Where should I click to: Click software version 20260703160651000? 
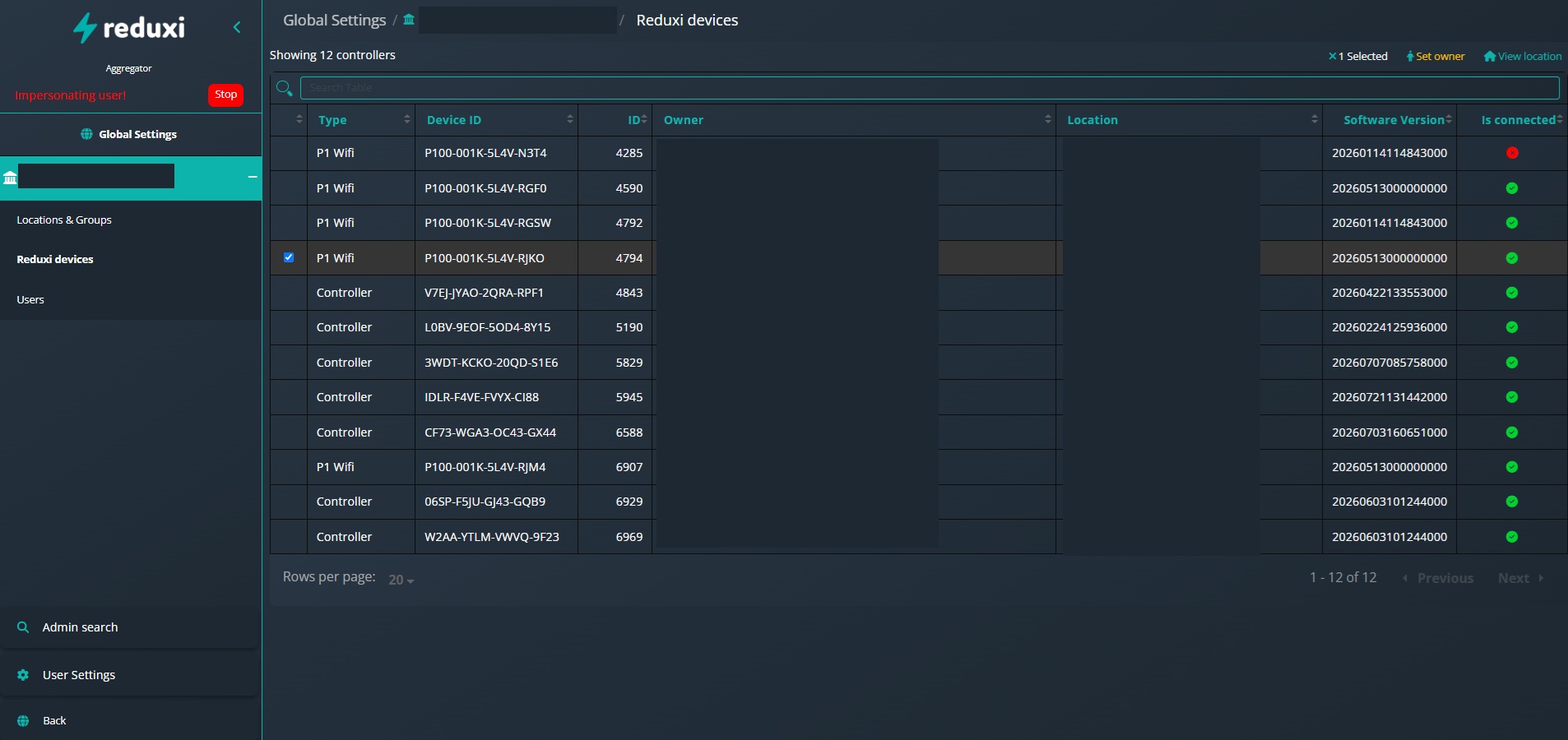point(1389,432)
